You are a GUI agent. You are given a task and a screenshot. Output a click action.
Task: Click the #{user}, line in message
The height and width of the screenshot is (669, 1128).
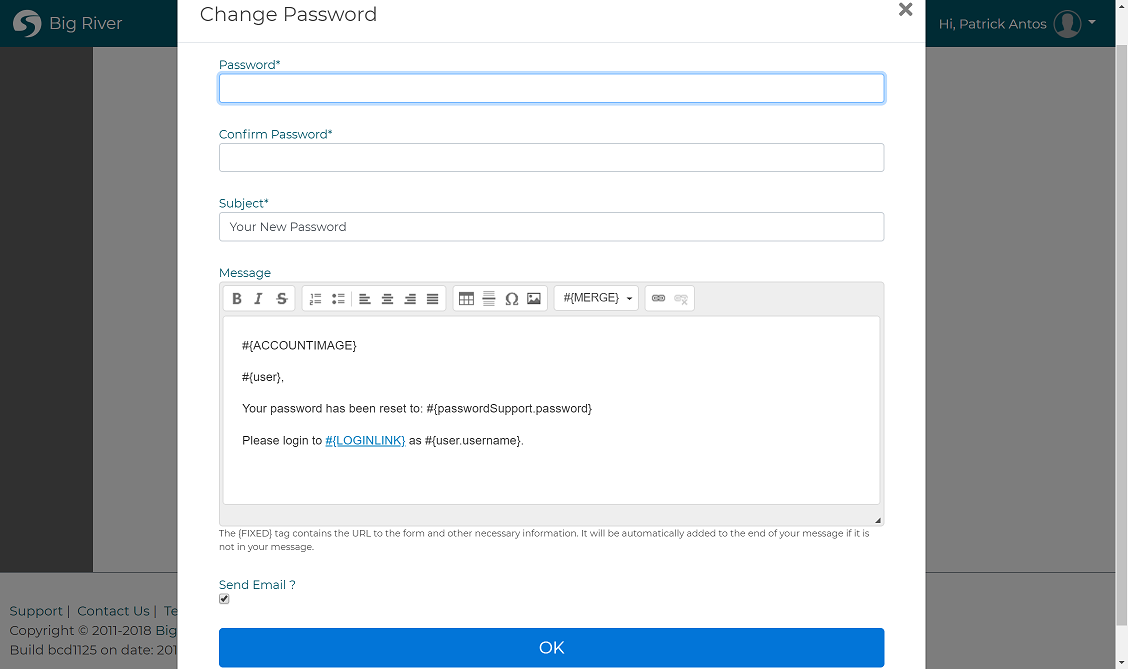point(263,377)
